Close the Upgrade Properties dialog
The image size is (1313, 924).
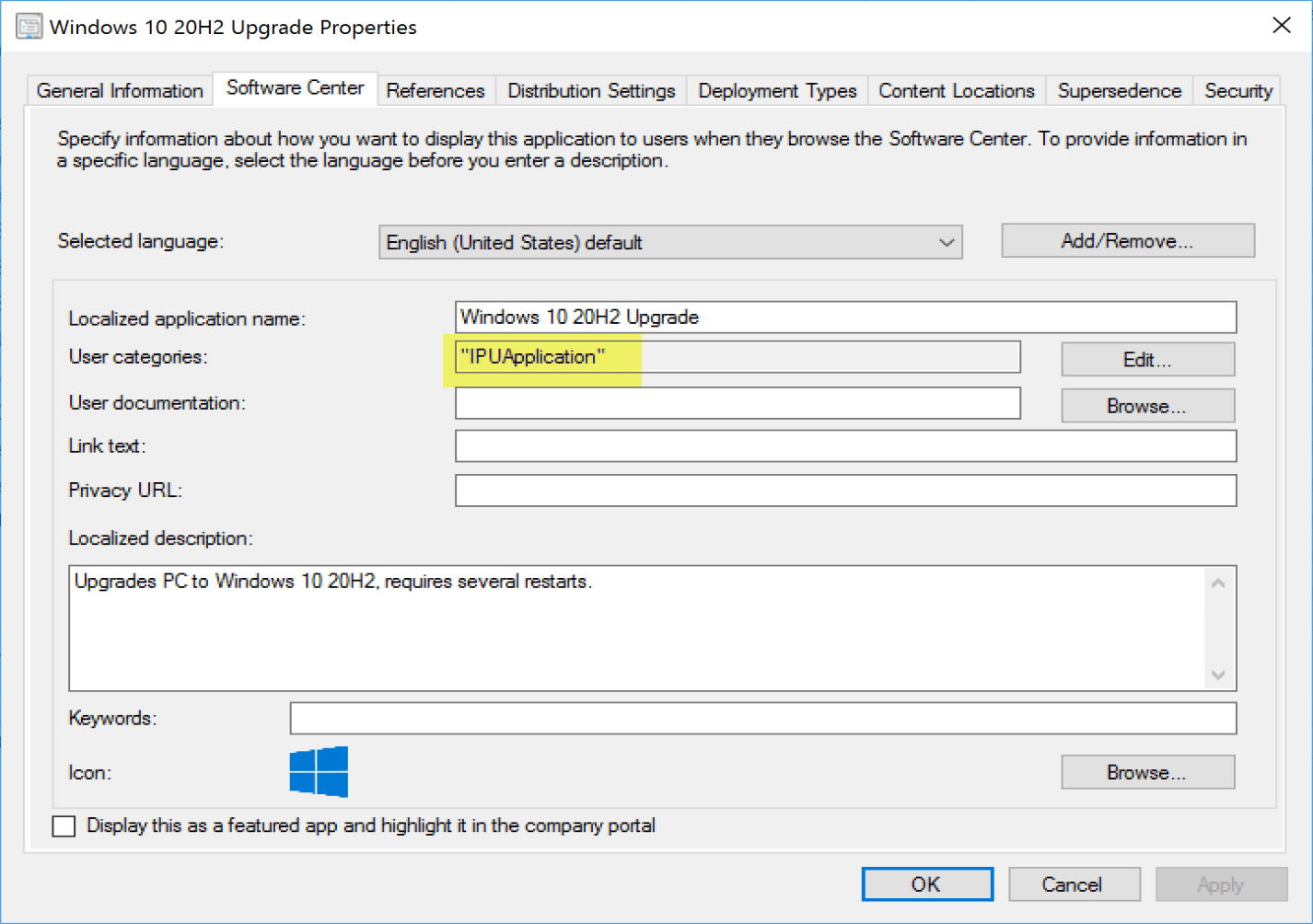1281,26
